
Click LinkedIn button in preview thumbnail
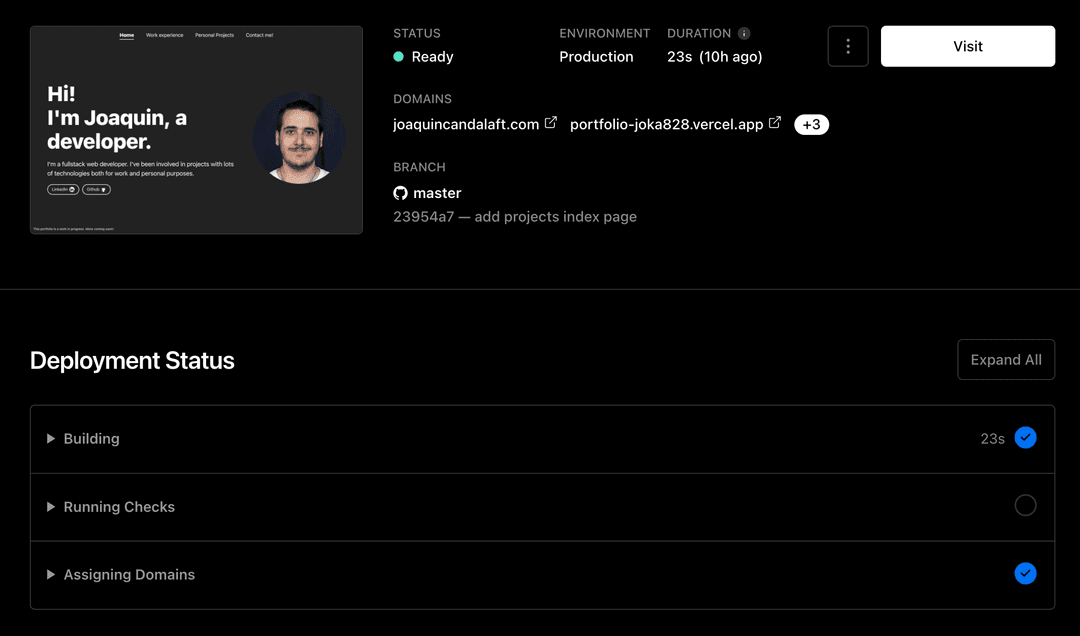63,189
